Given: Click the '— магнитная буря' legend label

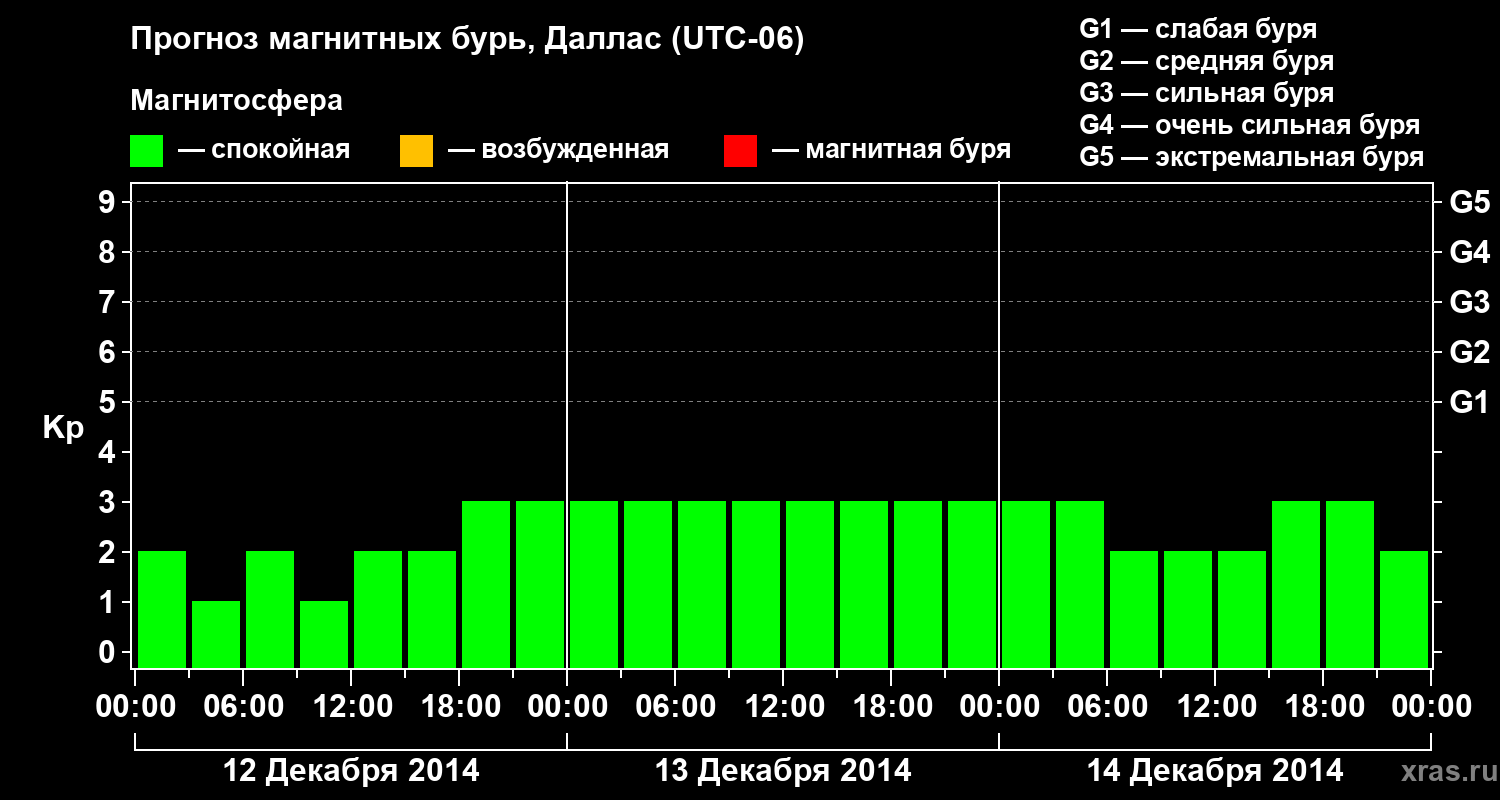Looking at the screenshot, I should [891, 150].
